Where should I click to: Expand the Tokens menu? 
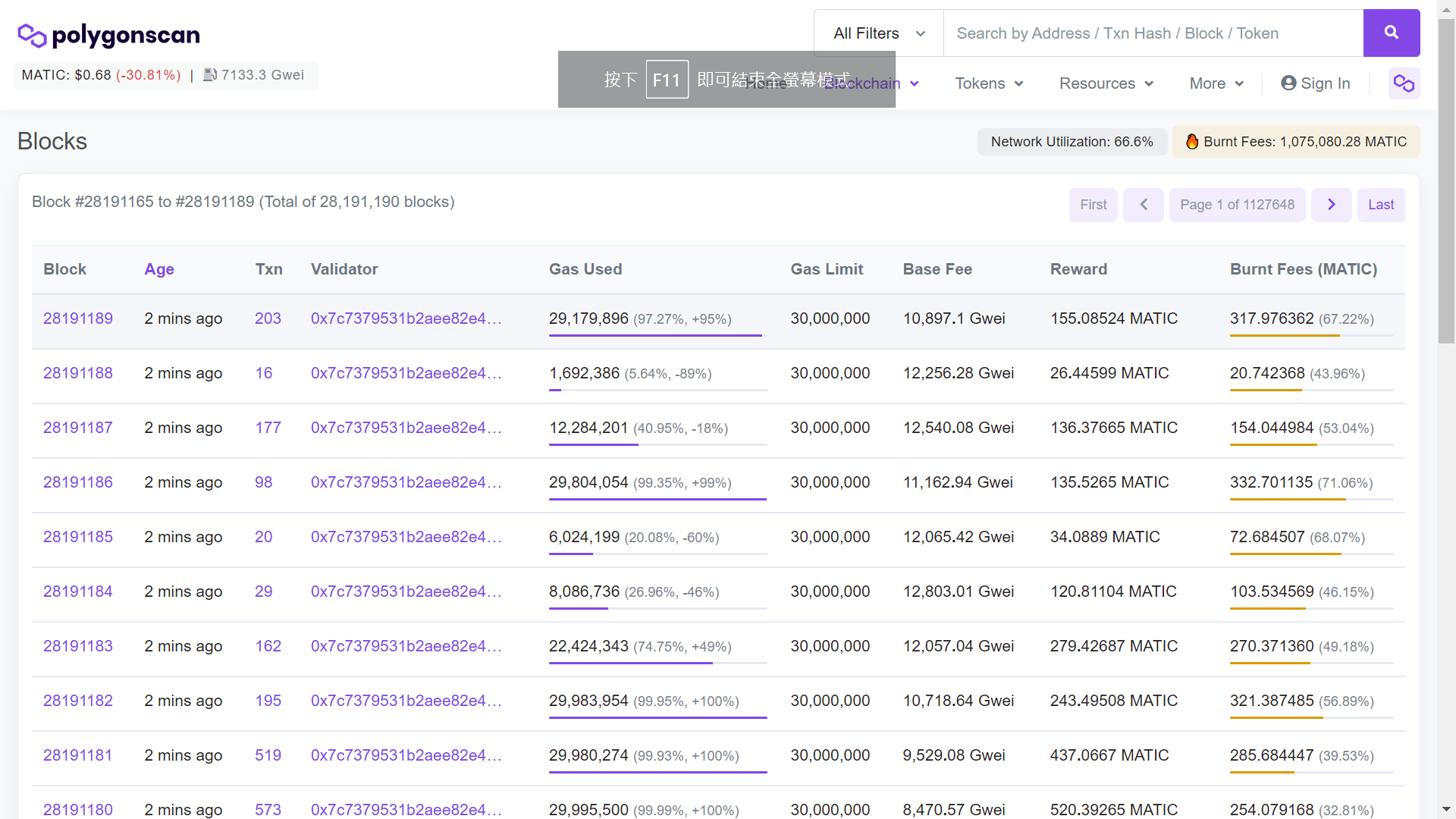pyautogui.click(x=989, y=83)
